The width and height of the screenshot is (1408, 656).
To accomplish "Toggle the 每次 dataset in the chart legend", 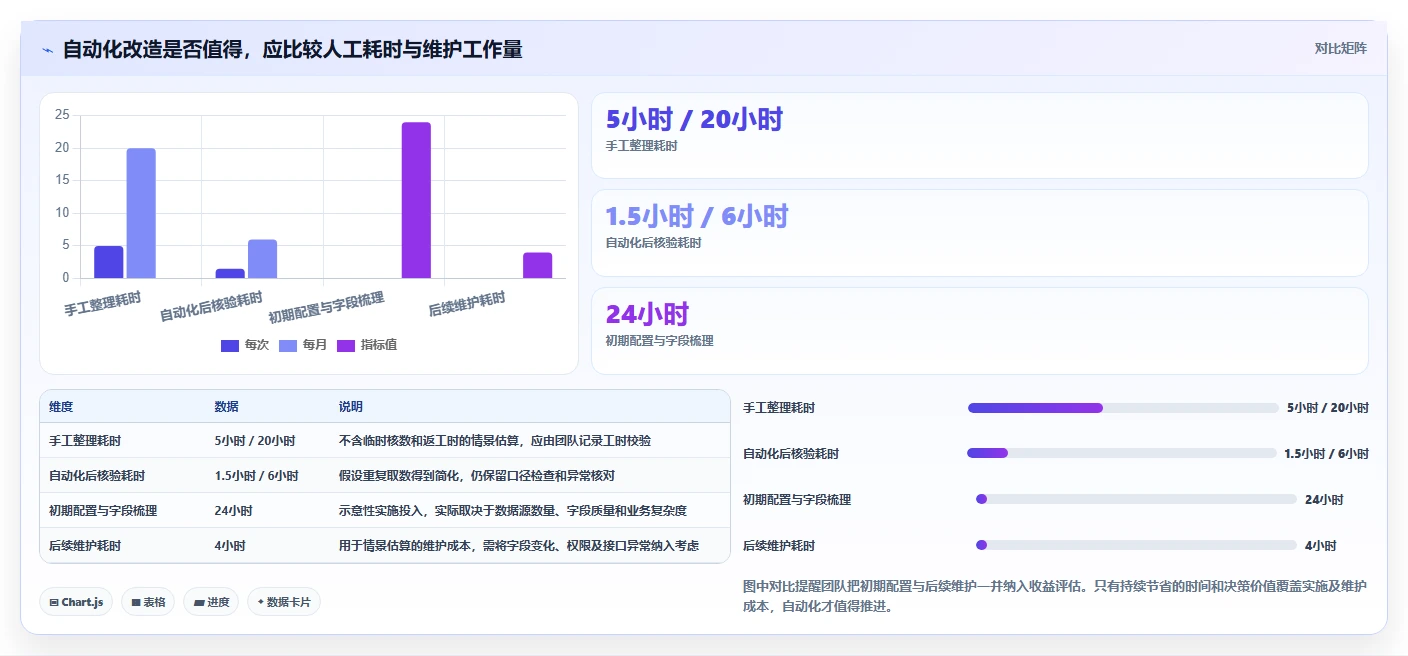I will (x=245, y=345).
